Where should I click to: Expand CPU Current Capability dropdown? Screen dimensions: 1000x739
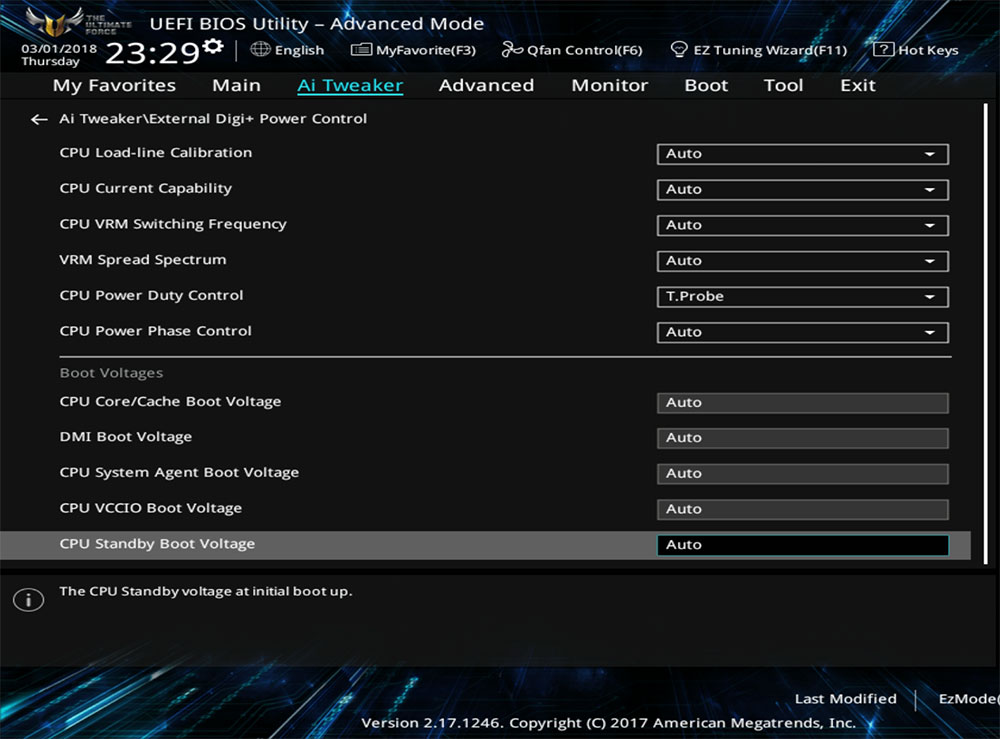(x=802, y=189)
